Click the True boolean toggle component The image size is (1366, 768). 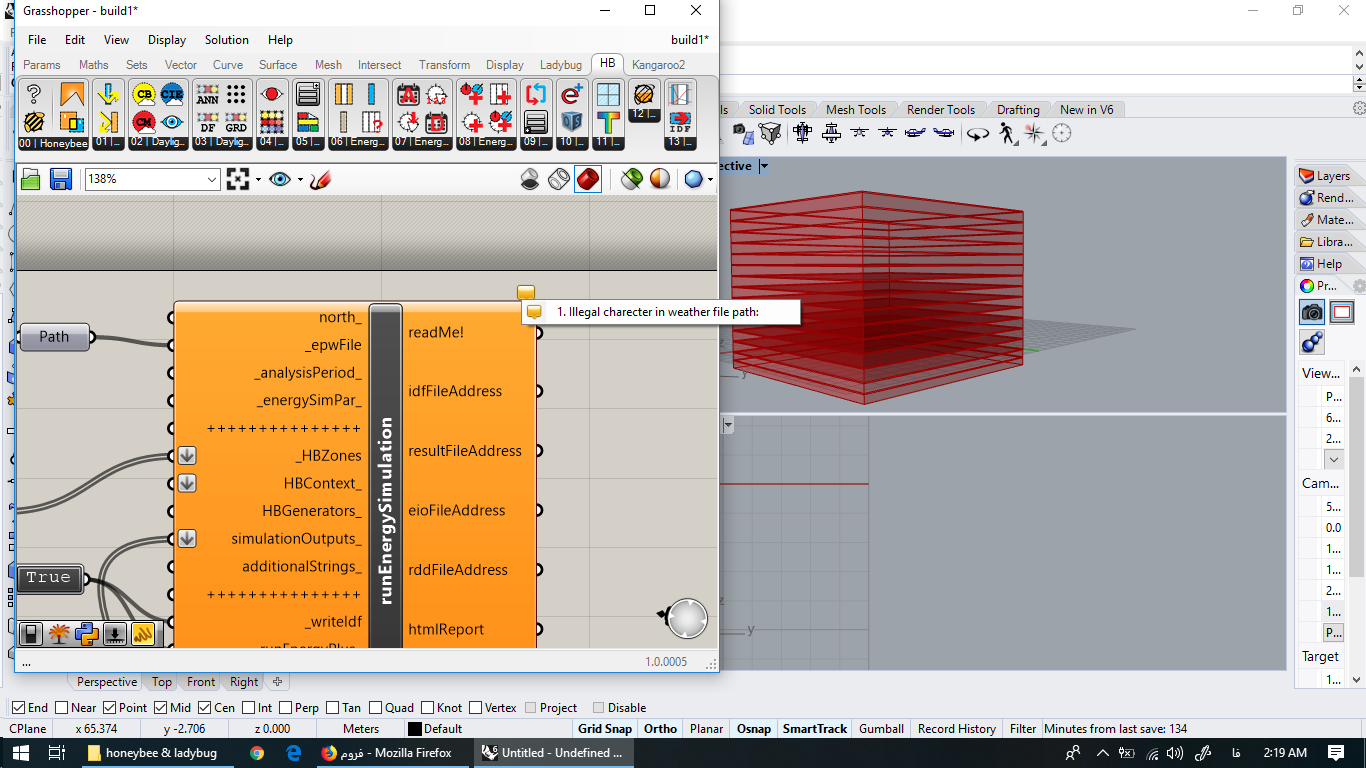point(49,578)
